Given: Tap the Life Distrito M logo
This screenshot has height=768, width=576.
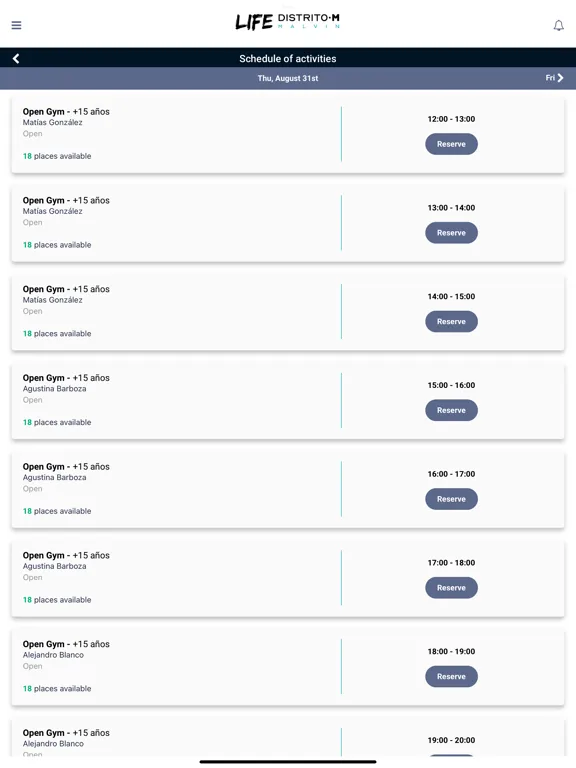Looking at the screenshot, I should pos(288,22).
